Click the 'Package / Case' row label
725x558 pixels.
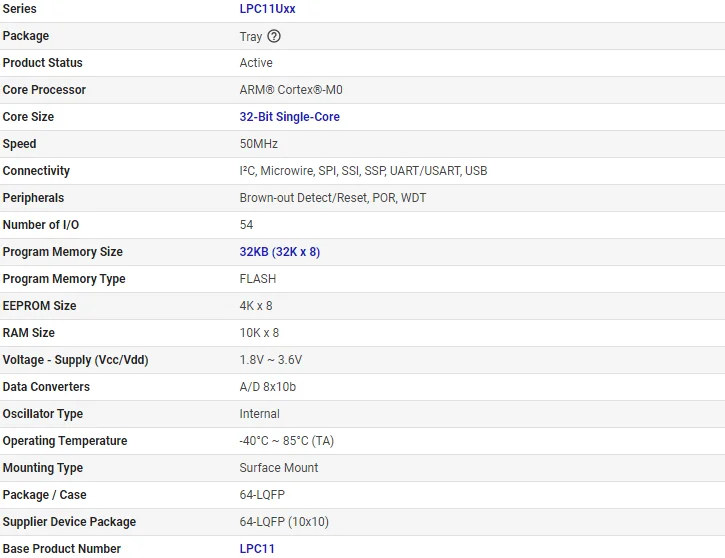point(44,495)
